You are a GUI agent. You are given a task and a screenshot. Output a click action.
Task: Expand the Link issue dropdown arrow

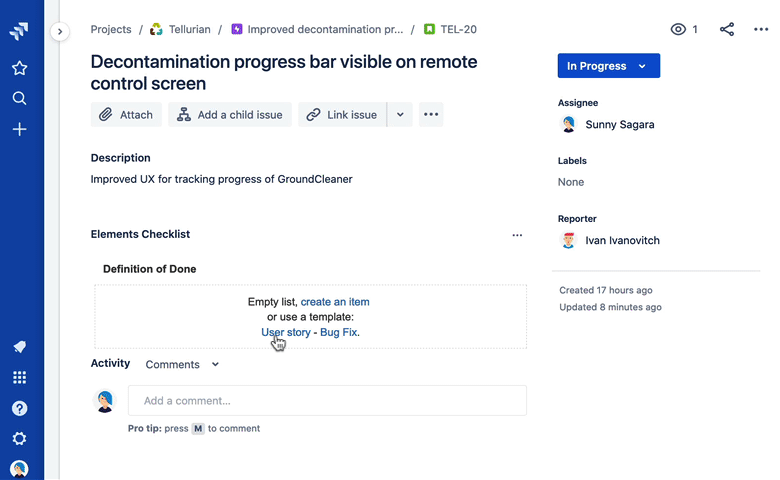400,115
